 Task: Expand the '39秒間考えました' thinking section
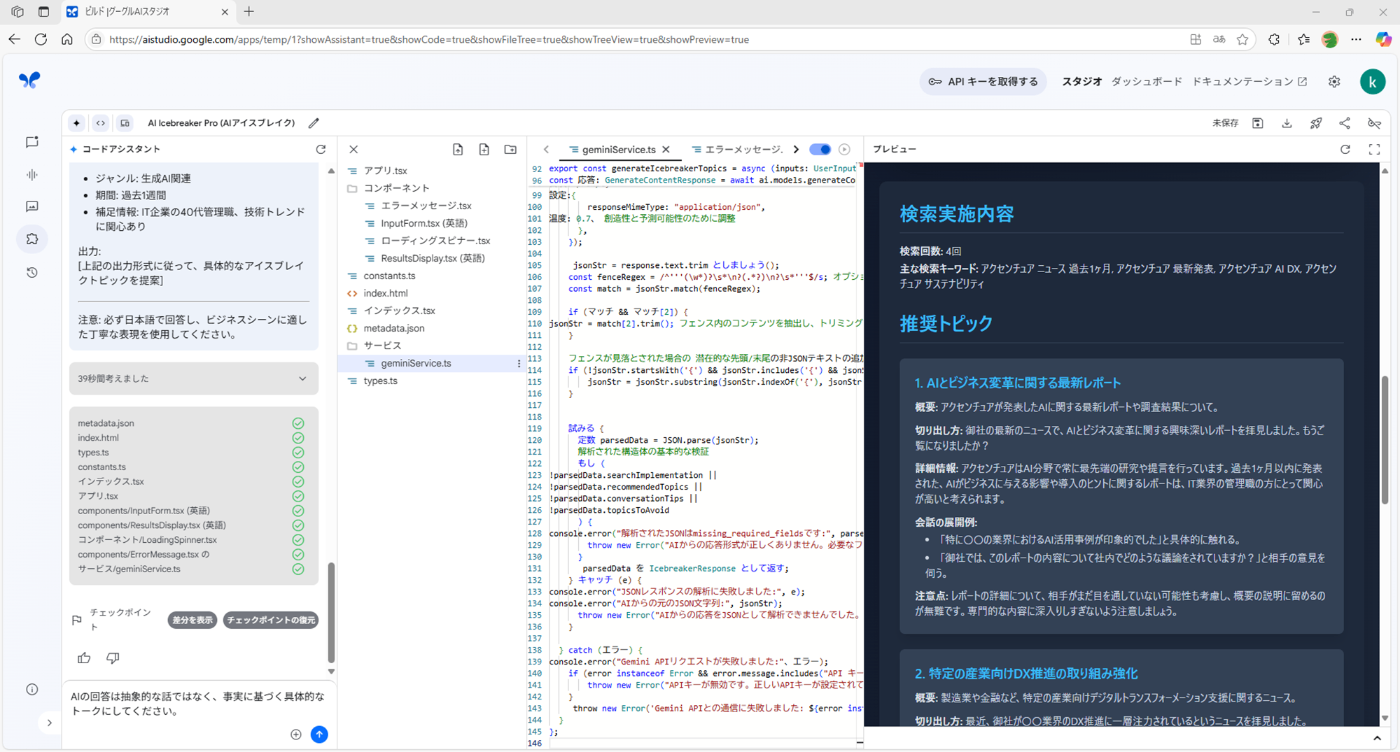click(194, 379)
